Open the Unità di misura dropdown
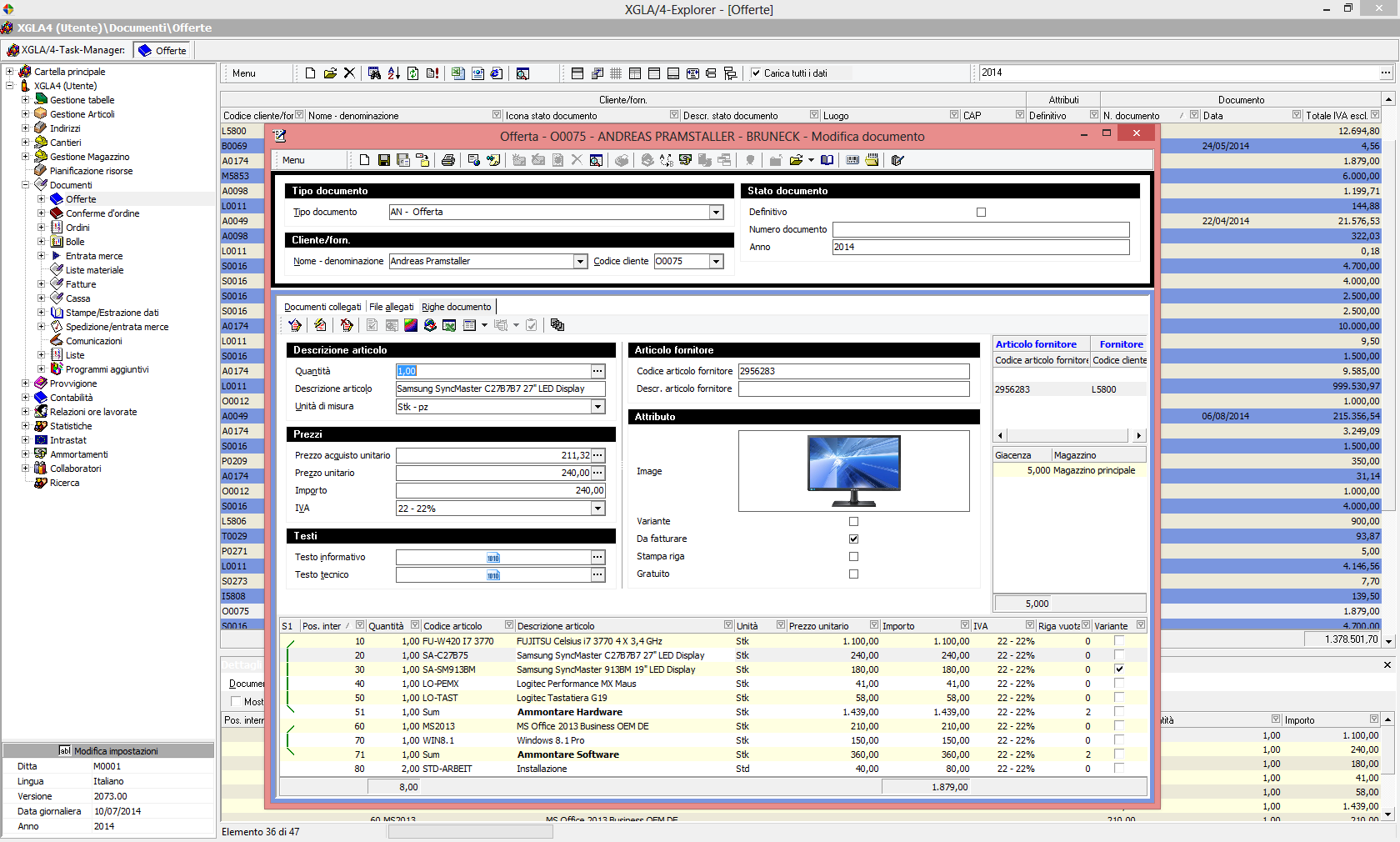 click(x=597, y=407)
